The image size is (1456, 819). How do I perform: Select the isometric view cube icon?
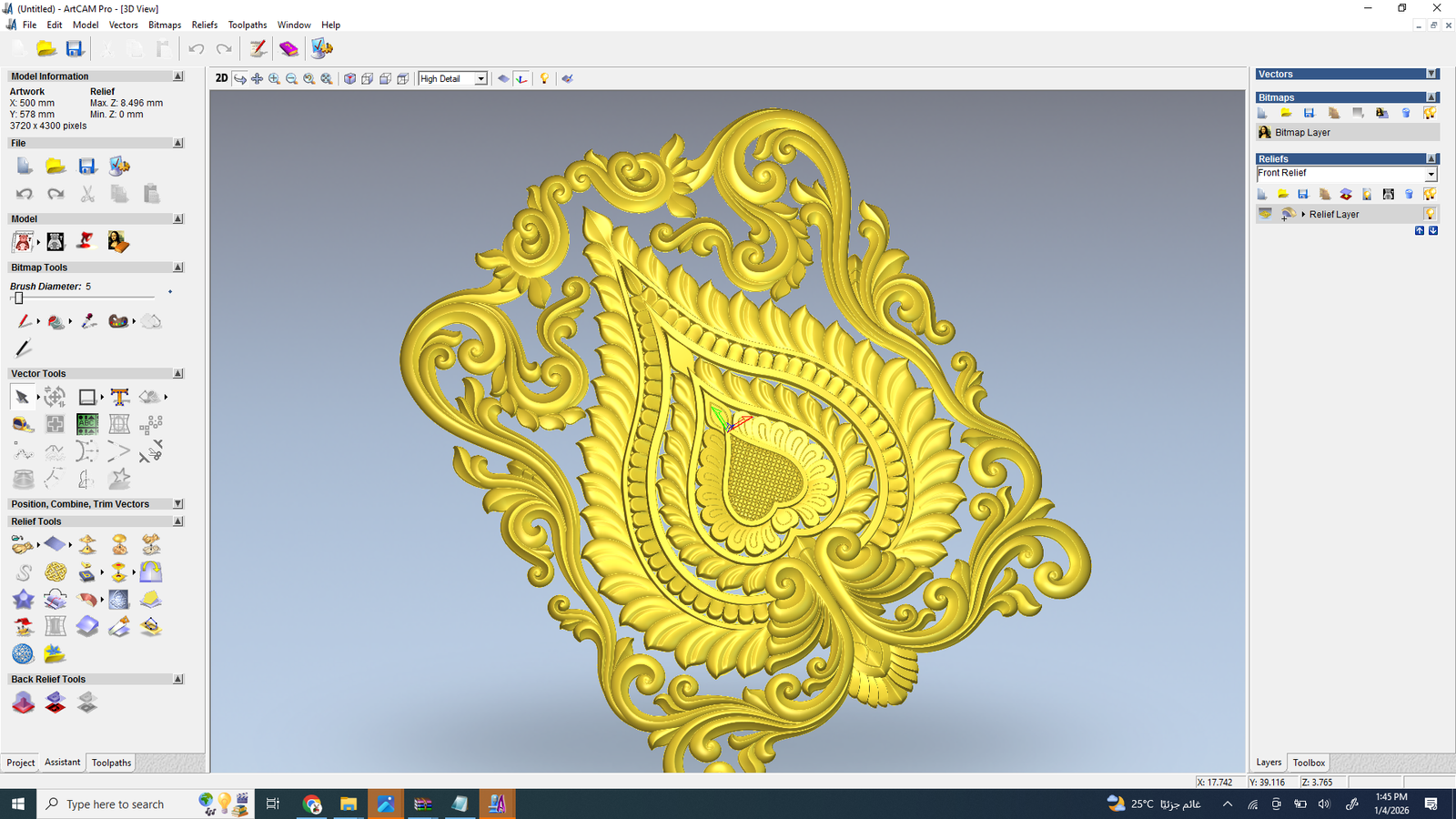point(349,79)
